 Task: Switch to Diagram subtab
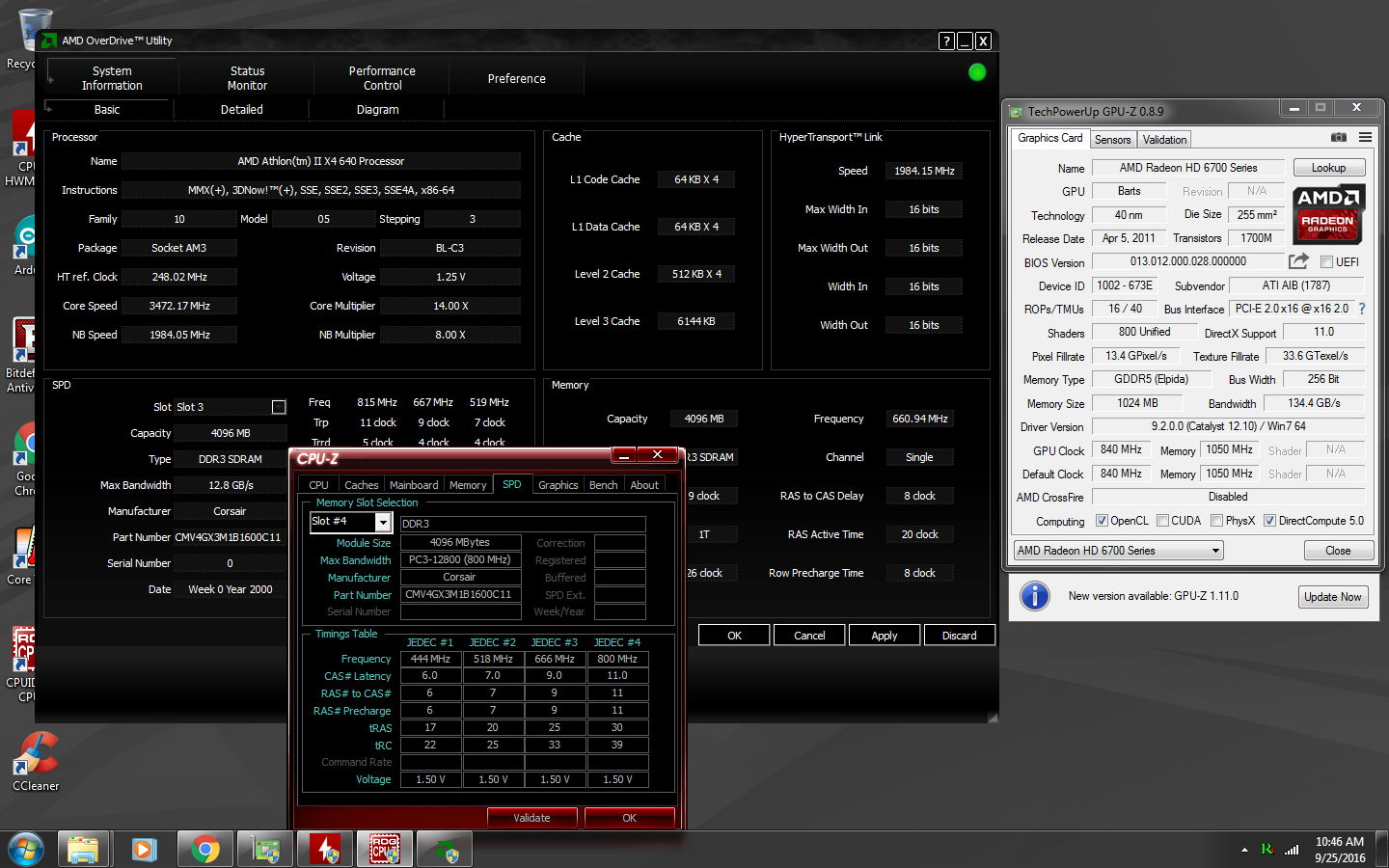pyautogui.click(x=377, y=110)
